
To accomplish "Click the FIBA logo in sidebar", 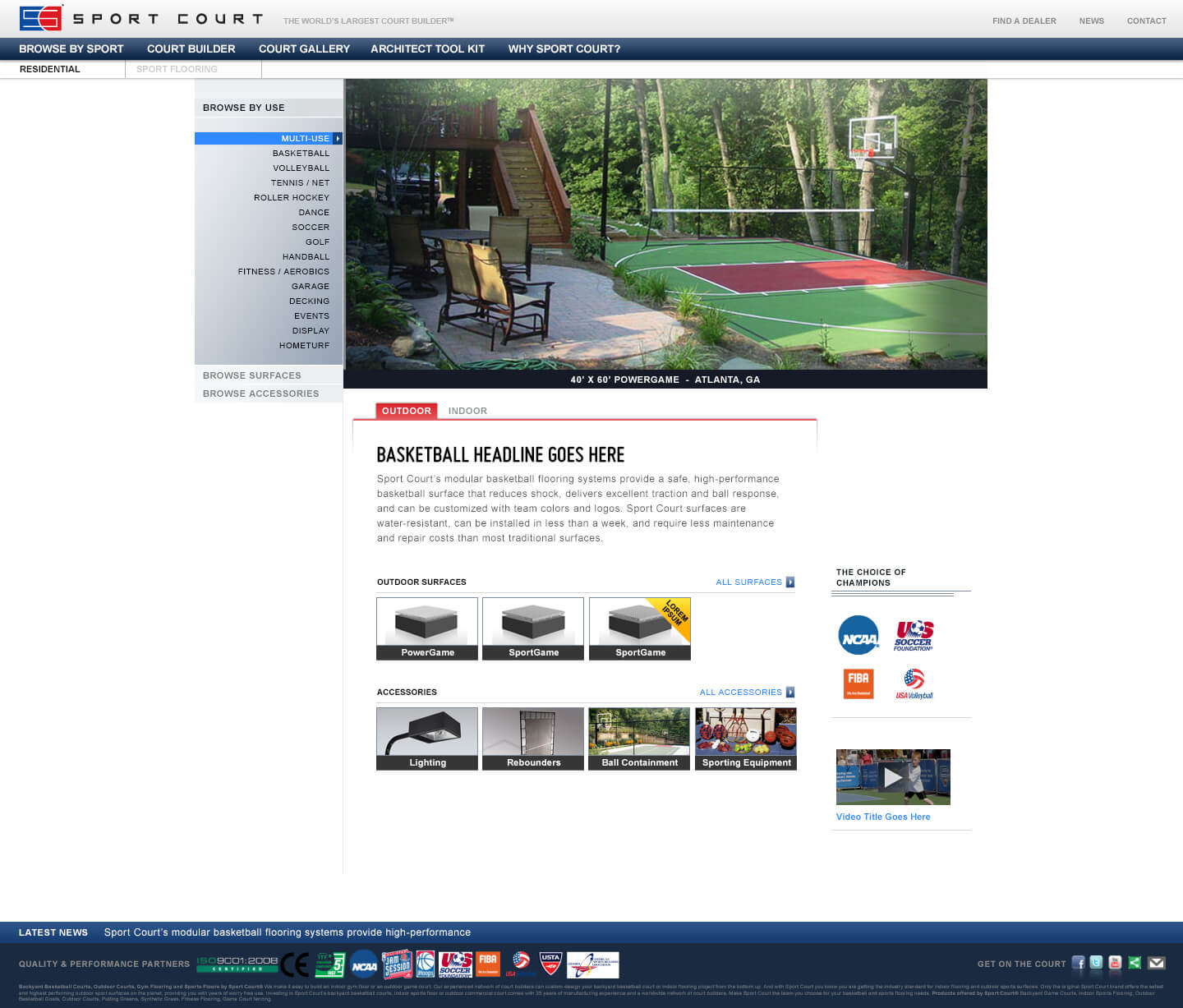I will [x=858, y=683].
